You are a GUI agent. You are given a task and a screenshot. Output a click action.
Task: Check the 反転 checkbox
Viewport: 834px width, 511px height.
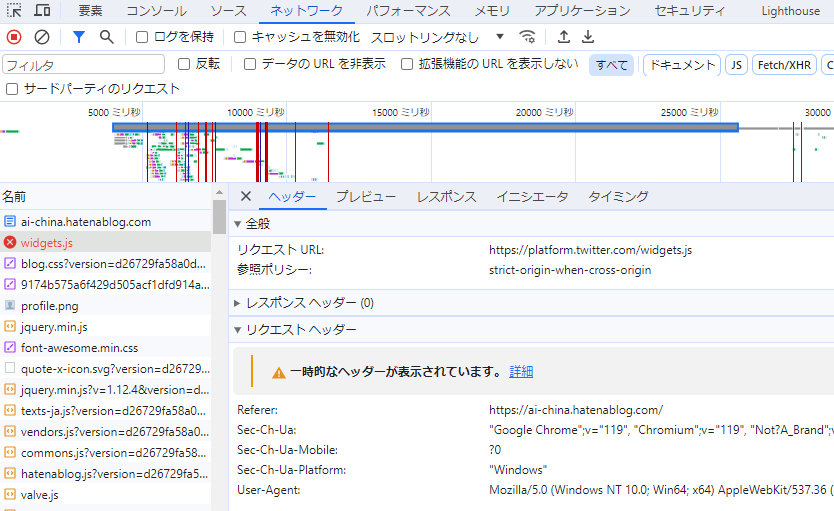[x=184, y=64]
